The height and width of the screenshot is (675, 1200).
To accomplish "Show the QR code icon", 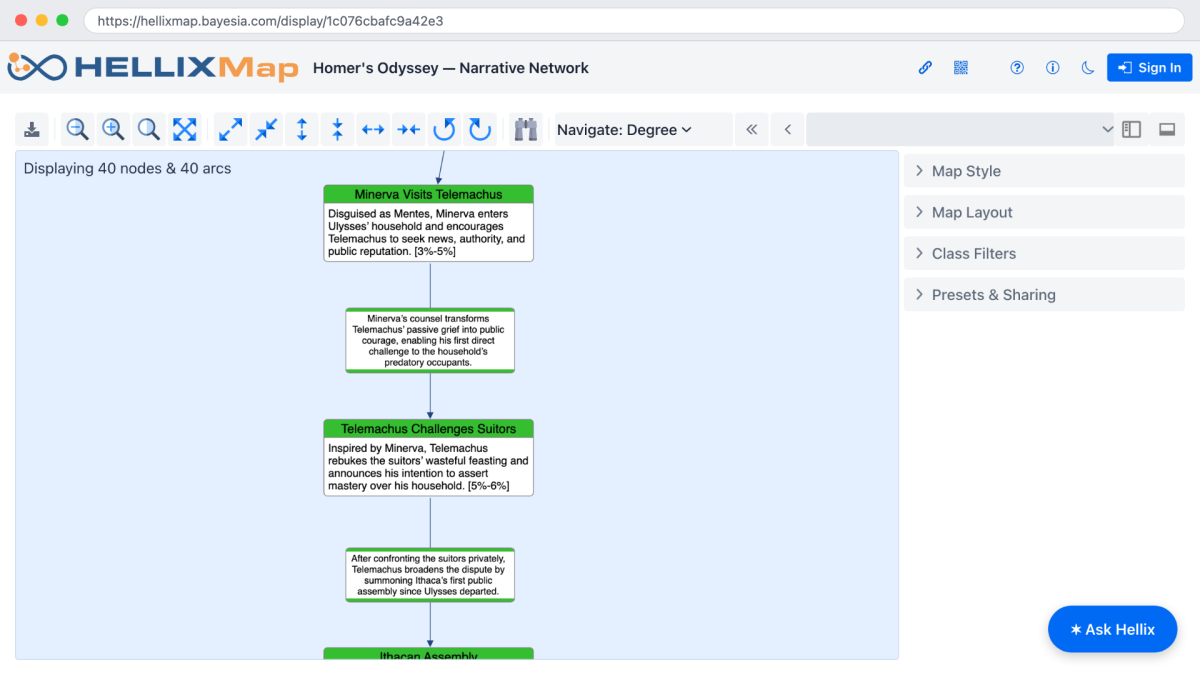I will (961, 68).
